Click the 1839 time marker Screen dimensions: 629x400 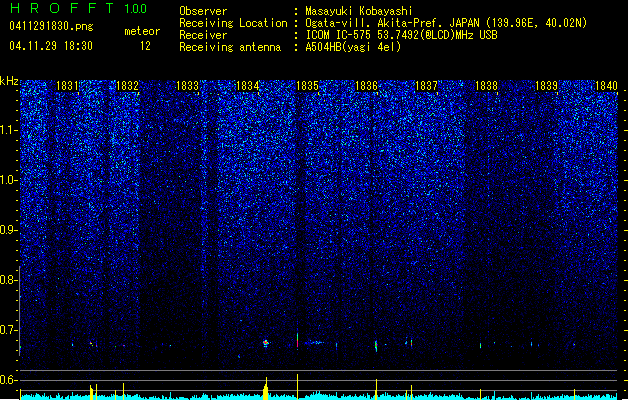[x=546, y=85]
